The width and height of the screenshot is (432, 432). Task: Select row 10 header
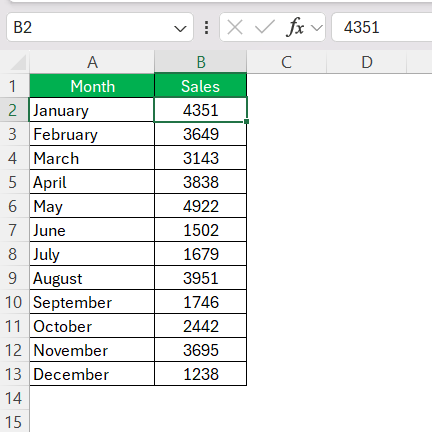[x=14, y=302]
